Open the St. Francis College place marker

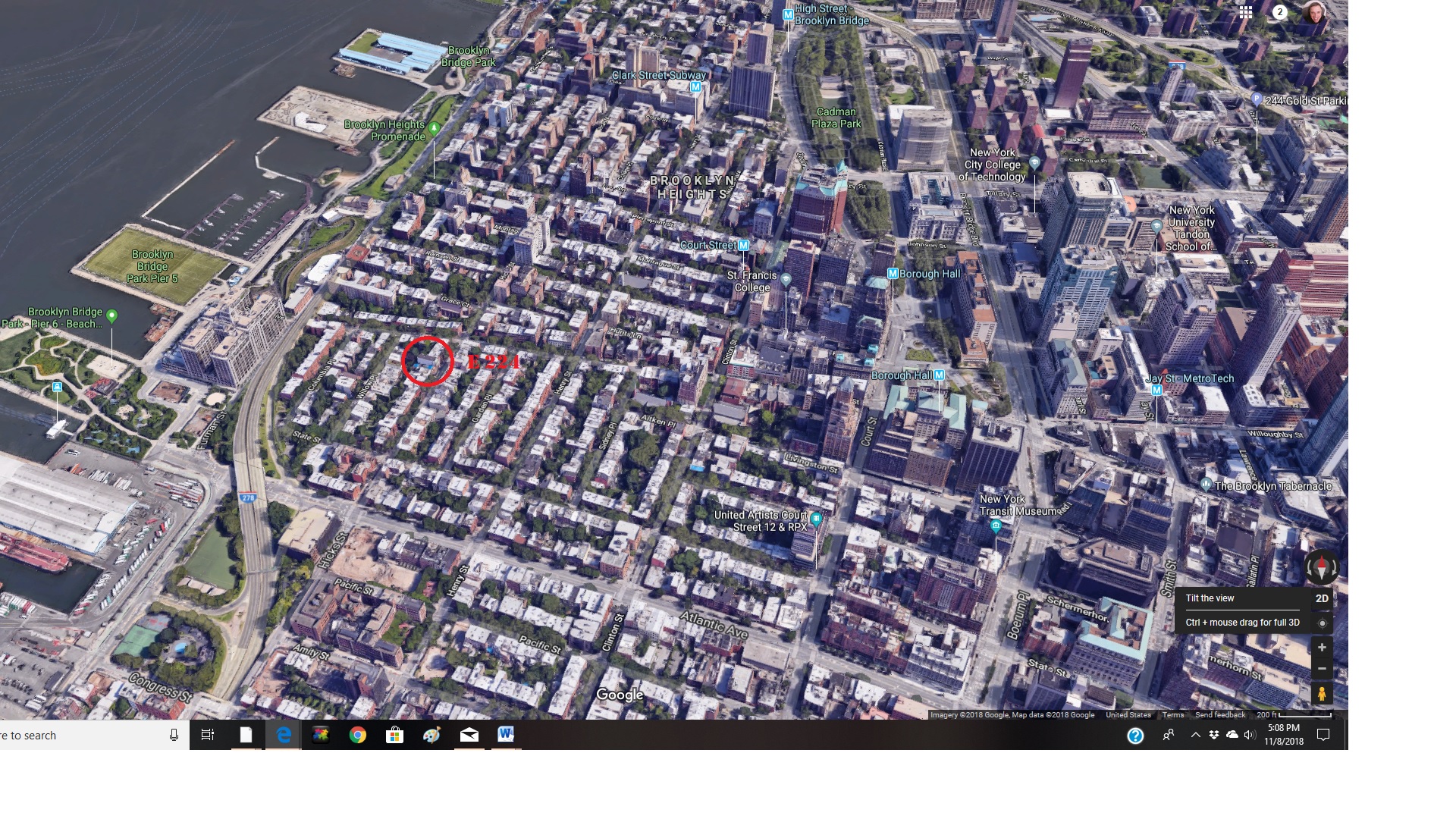(786, 280)
